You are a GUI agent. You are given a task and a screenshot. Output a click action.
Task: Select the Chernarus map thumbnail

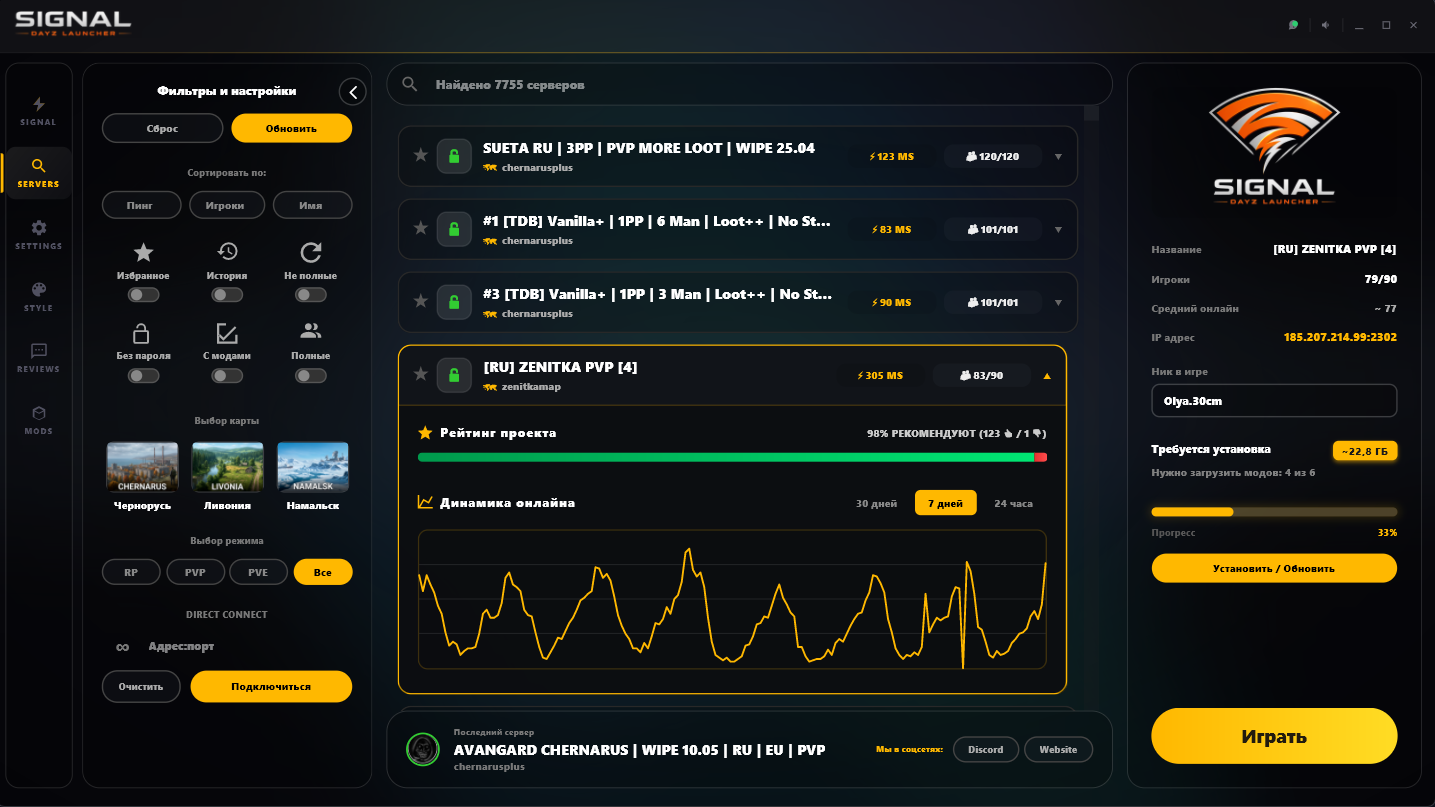coord(142,467)
